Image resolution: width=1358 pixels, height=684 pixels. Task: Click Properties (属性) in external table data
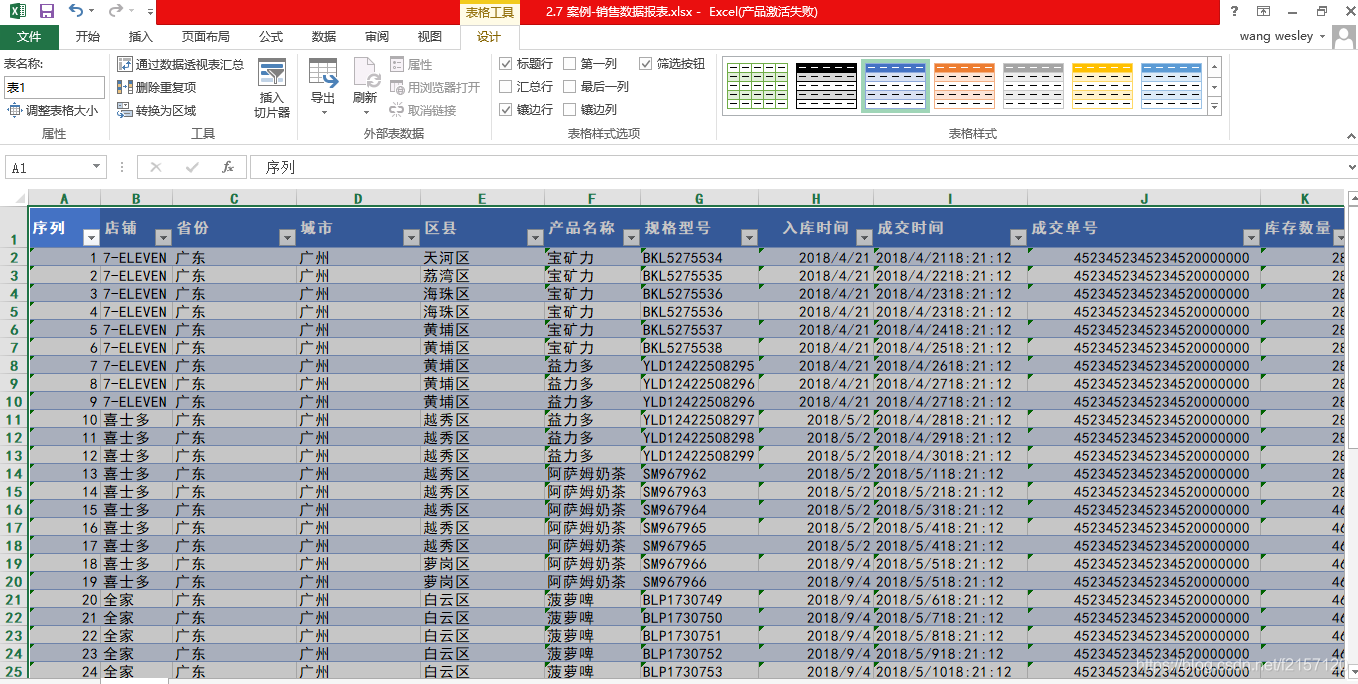click(x=412, y=64)
